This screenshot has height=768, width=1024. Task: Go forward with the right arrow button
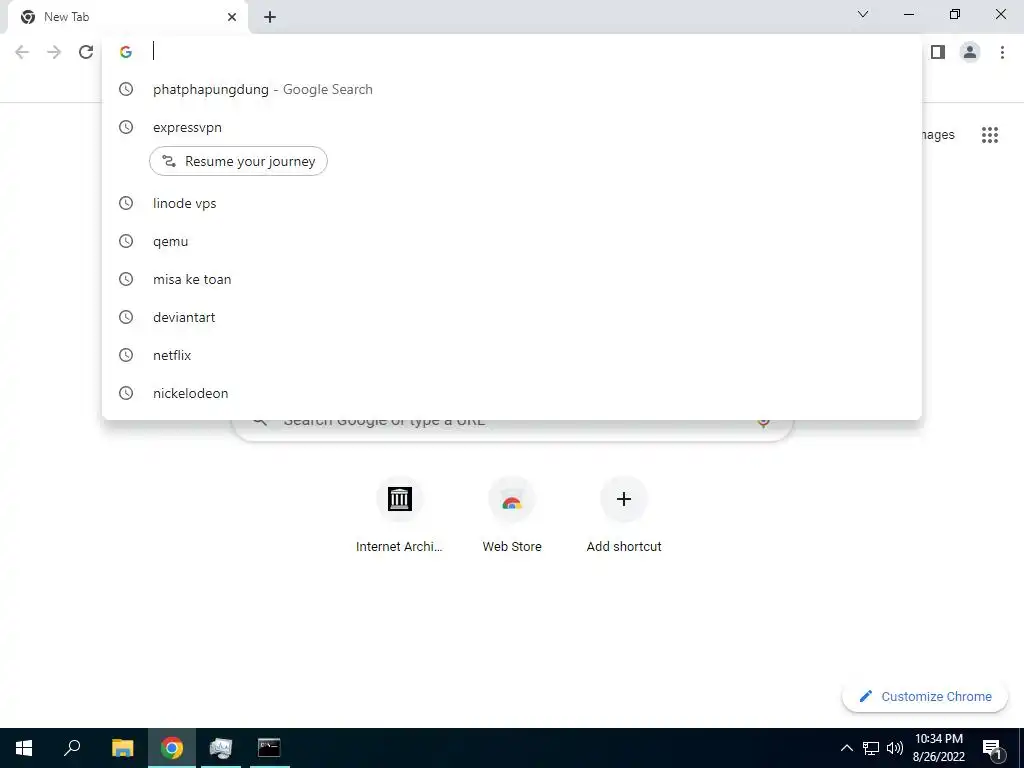pos(54,52)
